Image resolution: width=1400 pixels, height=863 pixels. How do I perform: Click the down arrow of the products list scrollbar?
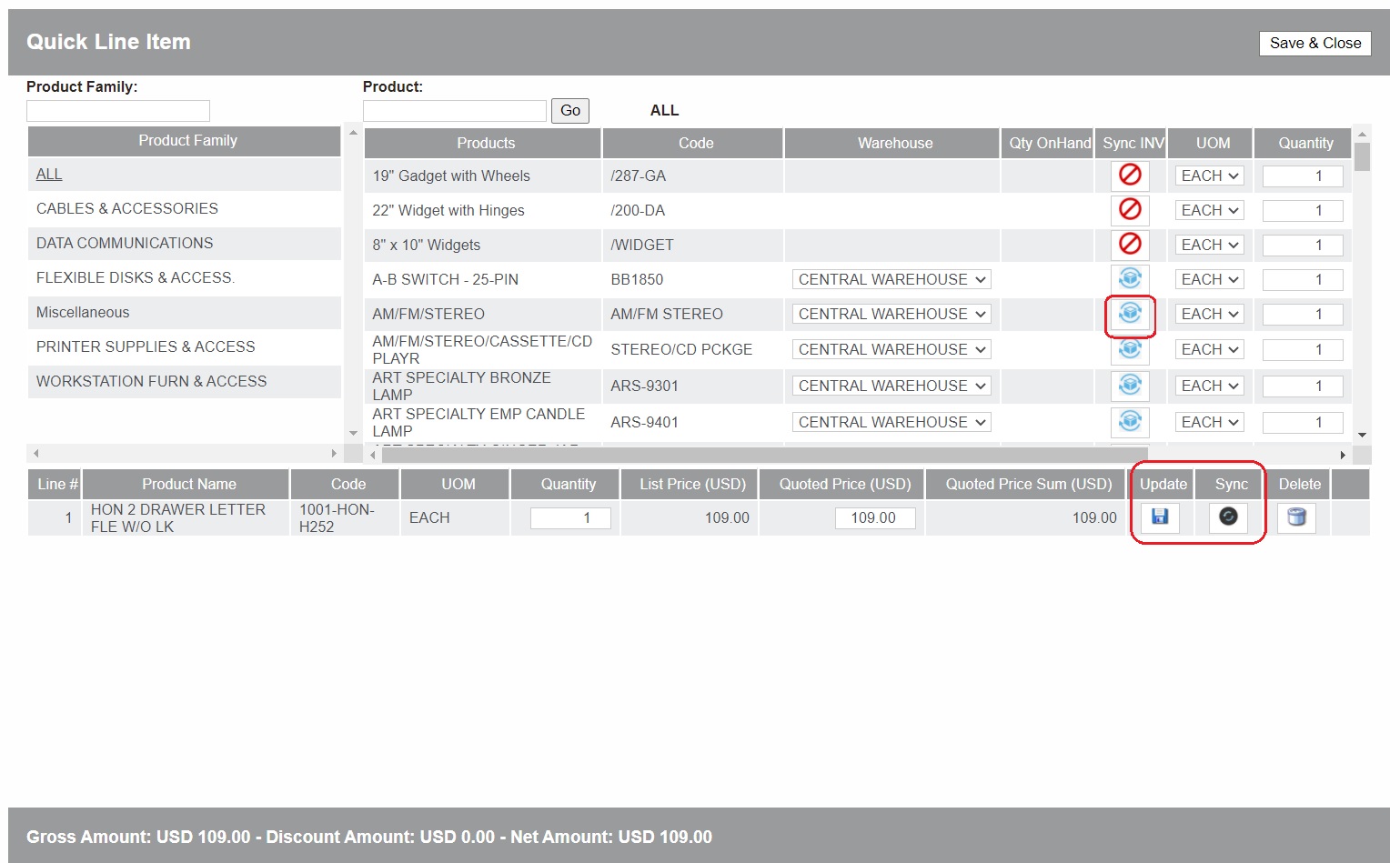click(1361, 435)
